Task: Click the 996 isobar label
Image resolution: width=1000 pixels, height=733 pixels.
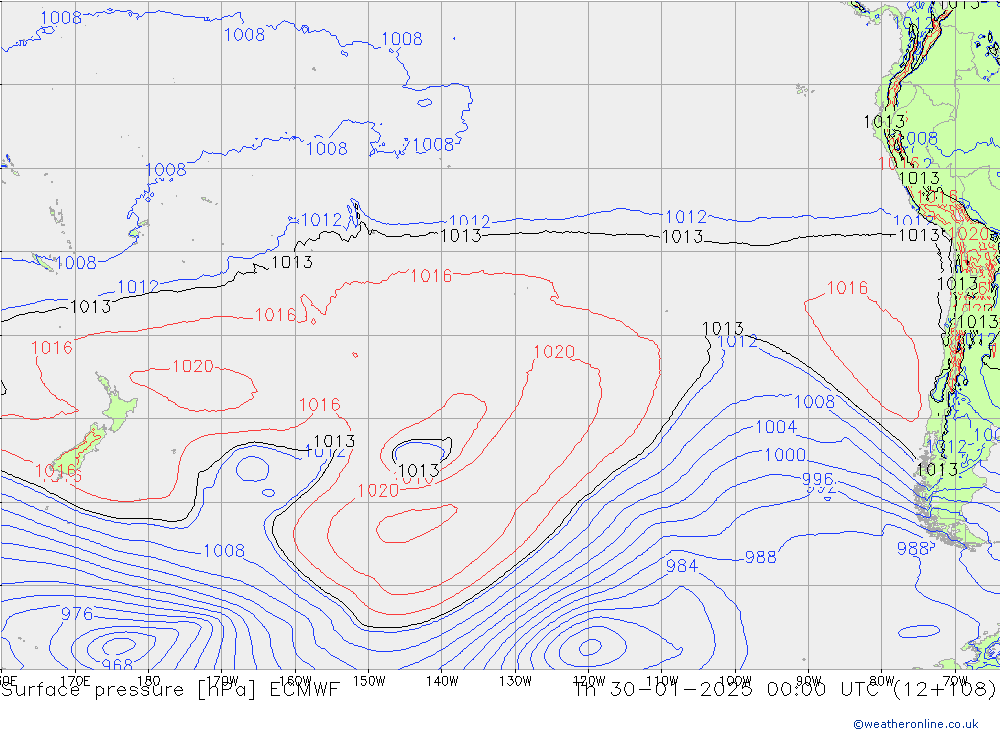Action: click(817, 480)
